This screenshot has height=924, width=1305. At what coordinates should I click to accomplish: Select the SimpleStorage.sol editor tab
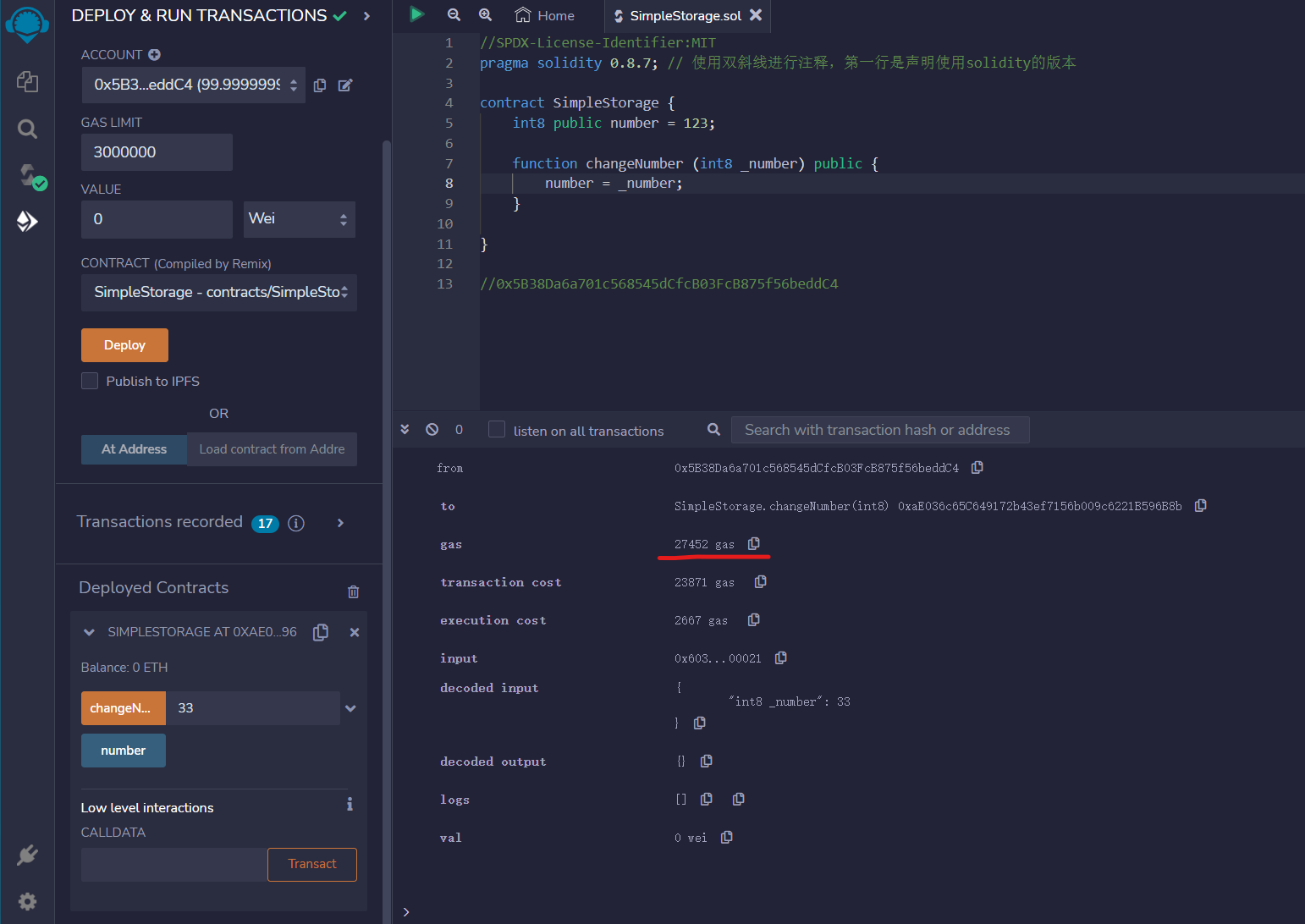(x=686, y=16)
